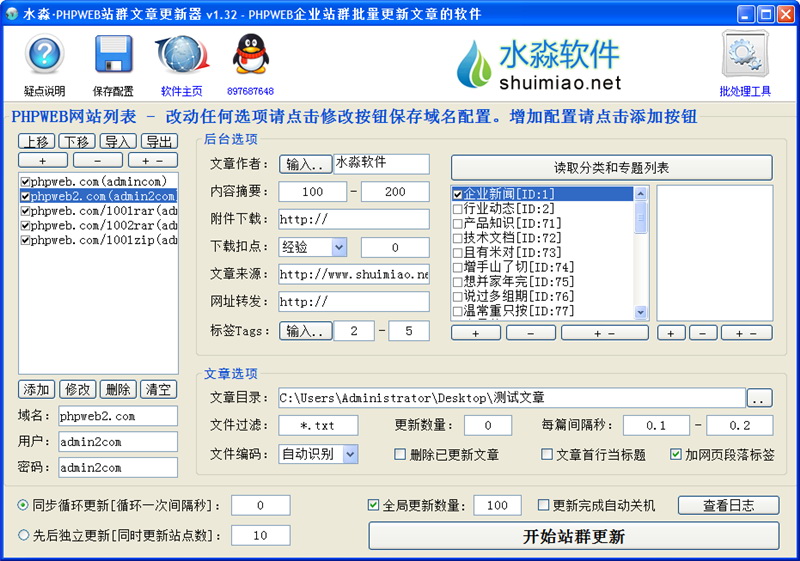
Task: Click the 更新数量 field
Action: tap(488, 425)
